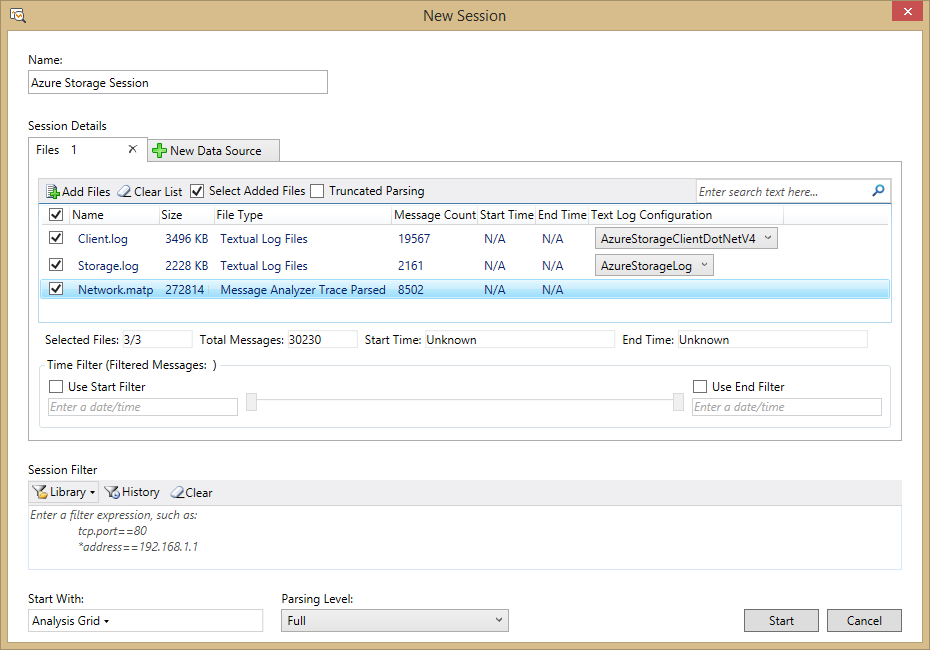The height and width of the screenshot is (650, 930).
Task: Tick the Use End Filter checkbox
Action: pyautogui.click(x=700, y=387)
